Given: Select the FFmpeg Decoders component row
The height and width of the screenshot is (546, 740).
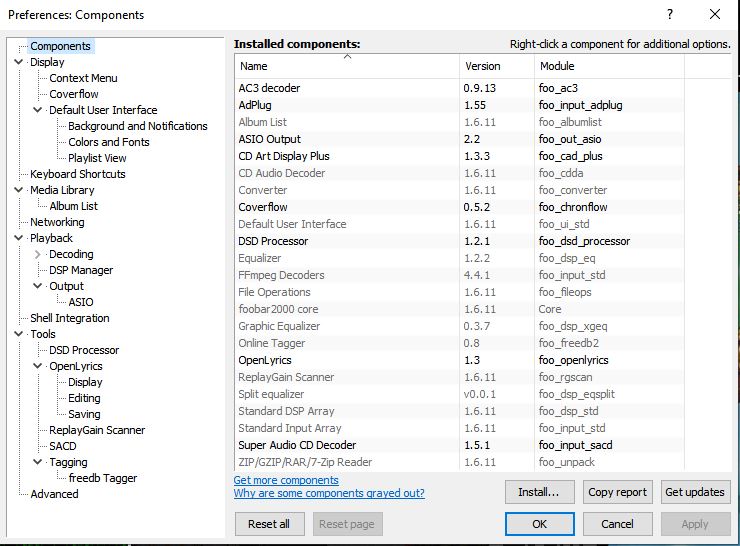Looking at the screenshot, I should click(x=459, y=275).
